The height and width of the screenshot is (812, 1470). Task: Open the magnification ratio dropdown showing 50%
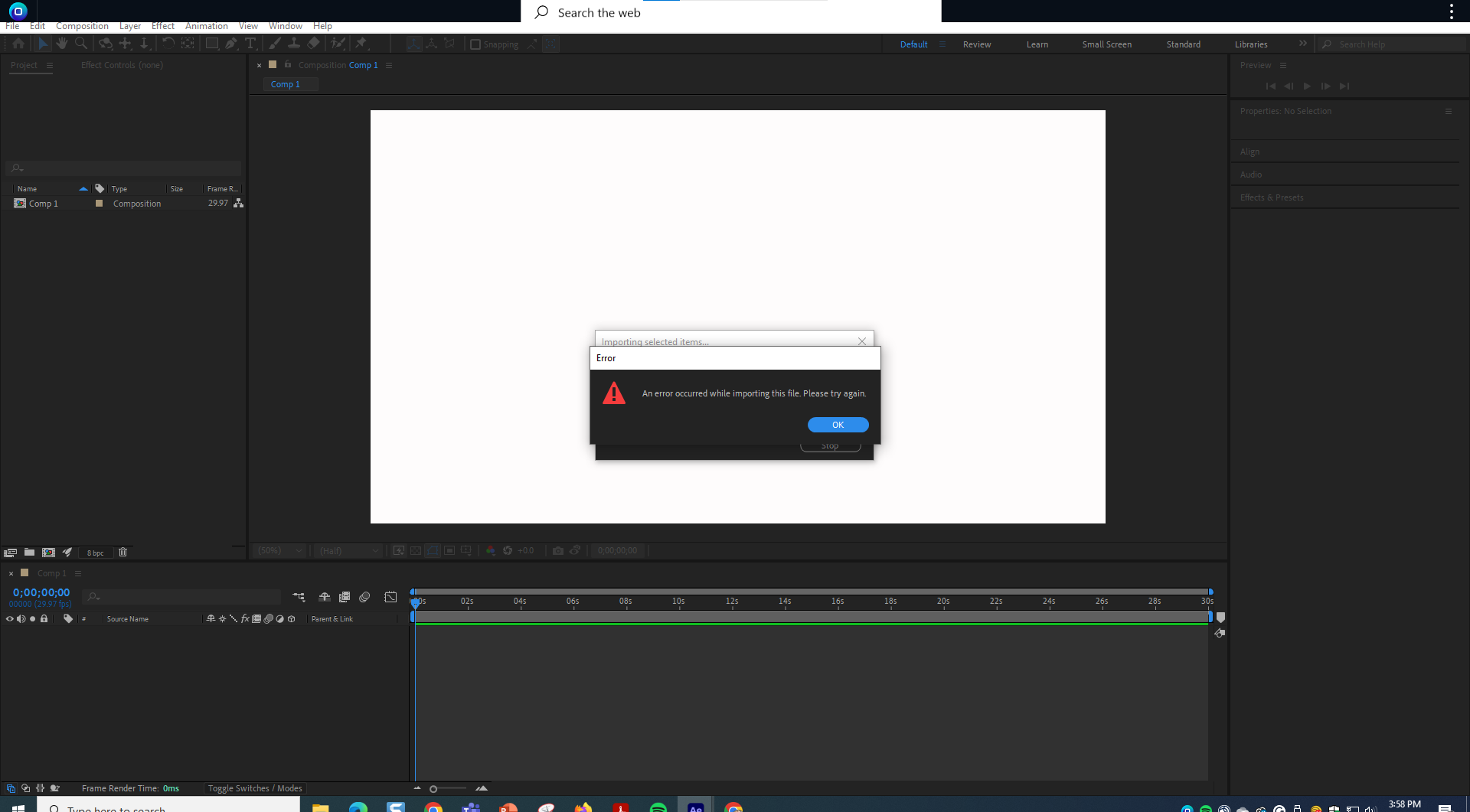[x=279, y=550]
